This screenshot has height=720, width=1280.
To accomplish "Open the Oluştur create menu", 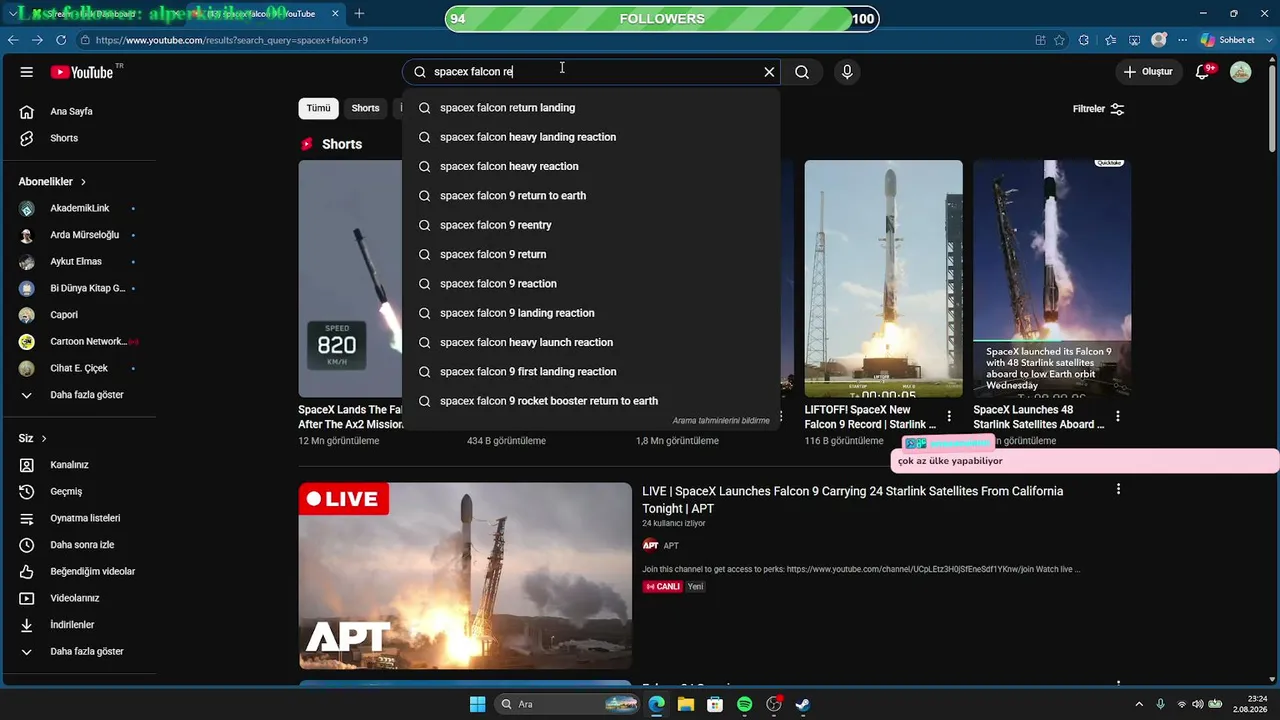I will (1147, 72).
